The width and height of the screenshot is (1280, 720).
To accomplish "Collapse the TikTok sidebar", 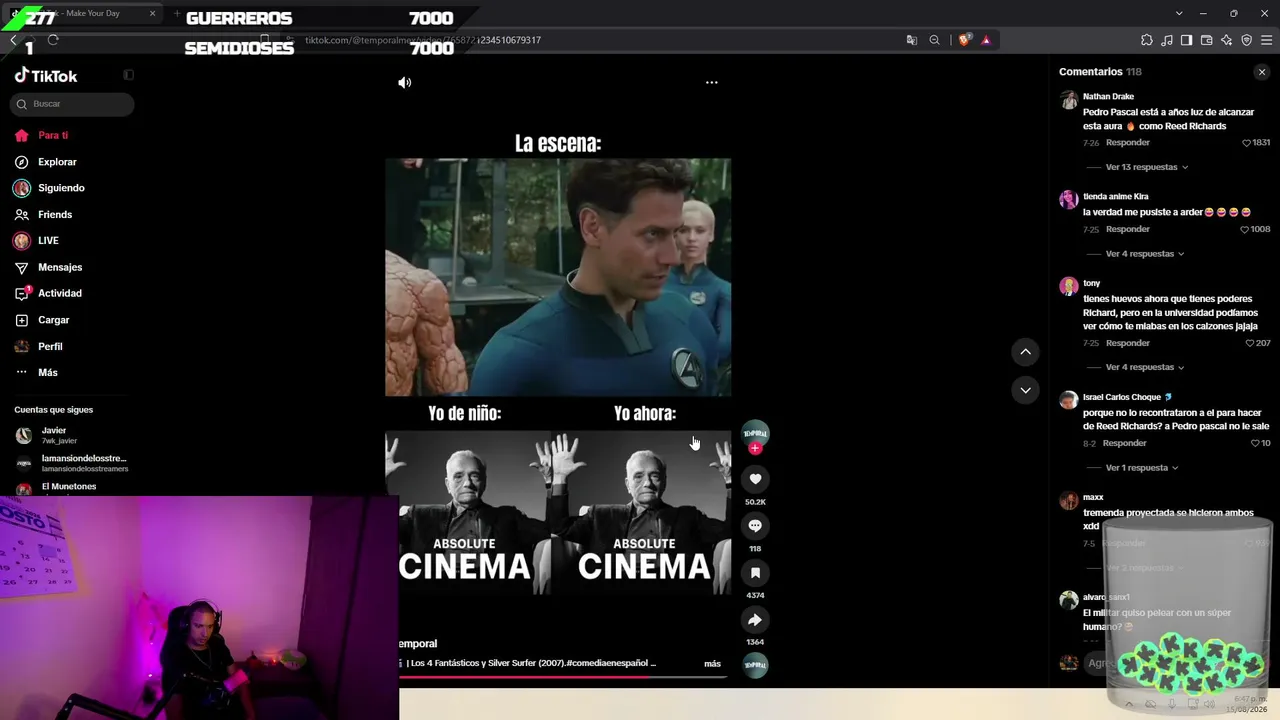I will [128, 75].
